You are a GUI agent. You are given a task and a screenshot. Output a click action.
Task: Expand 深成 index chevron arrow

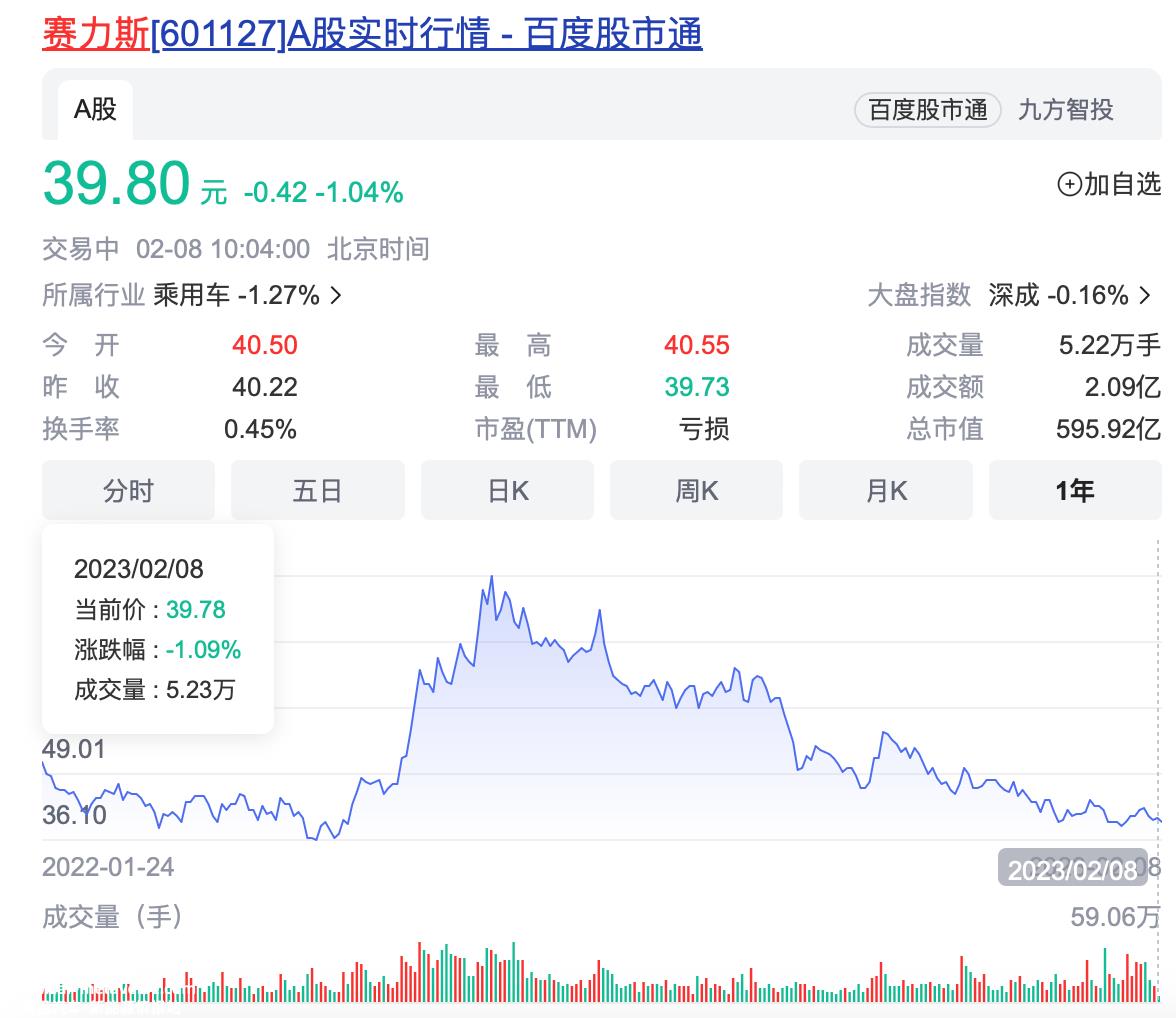1144,295
